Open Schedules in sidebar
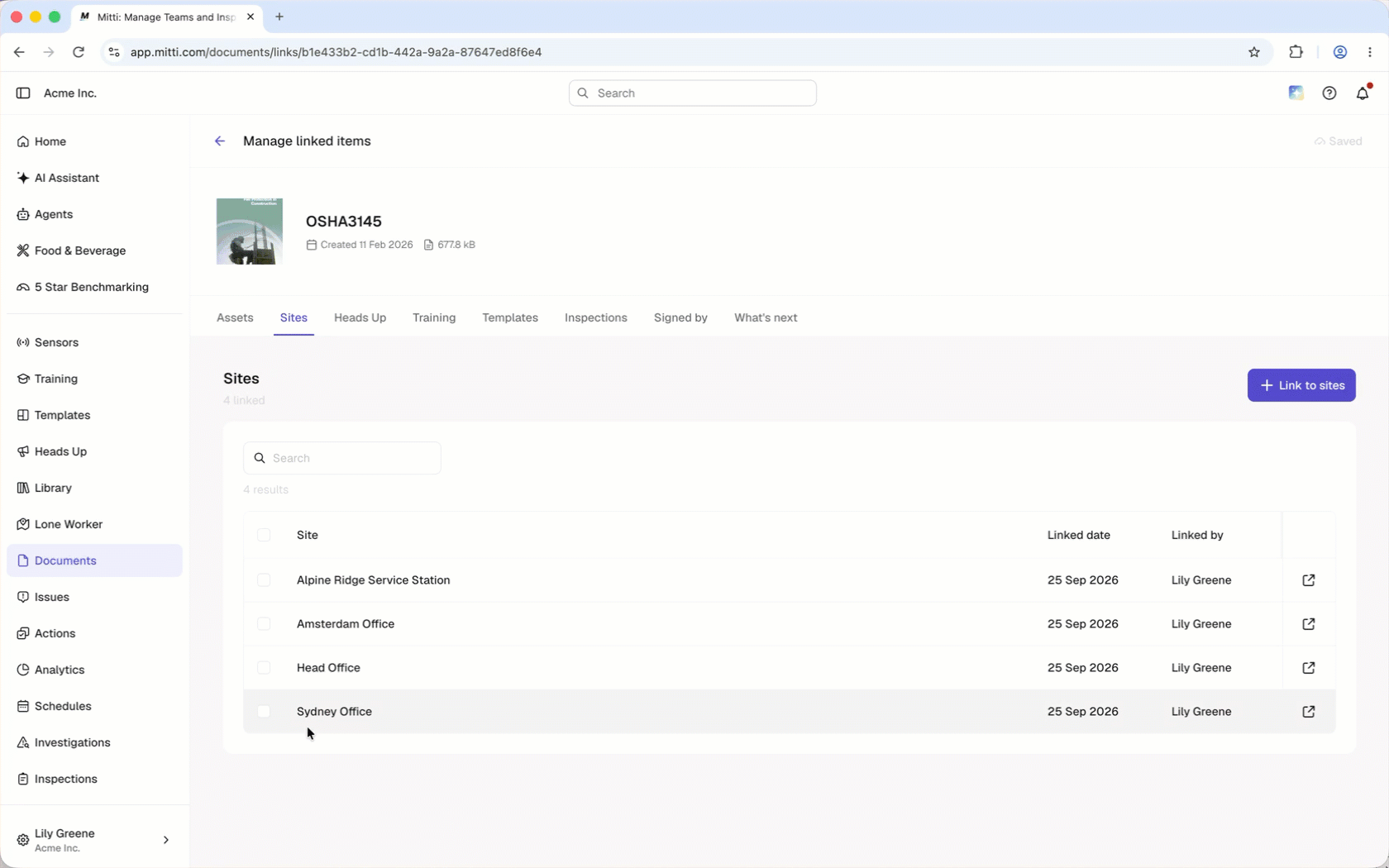This screenshot has width=1389, height=868. (94, 706)
